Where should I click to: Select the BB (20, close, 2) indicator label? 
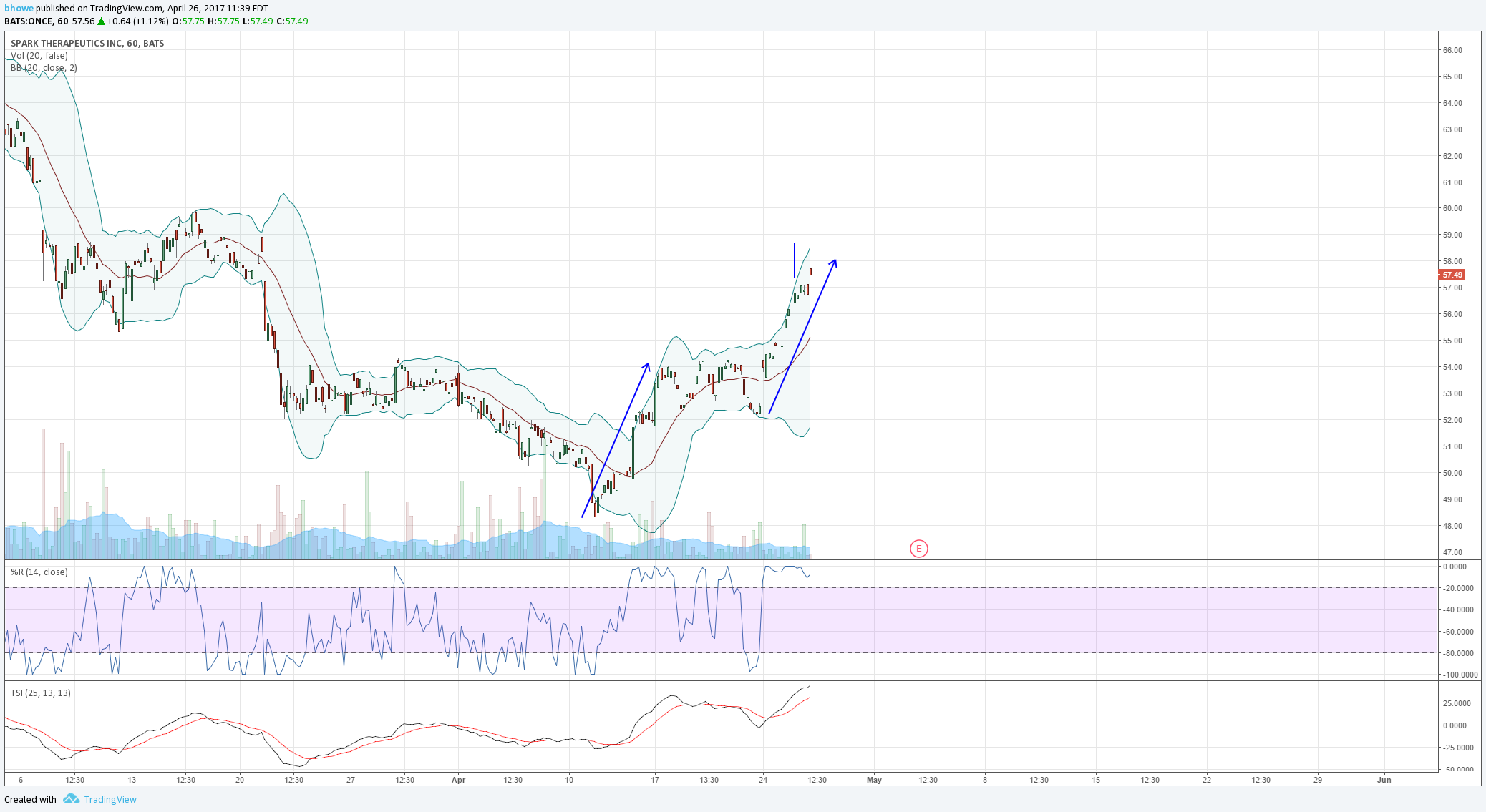point(44,68)
